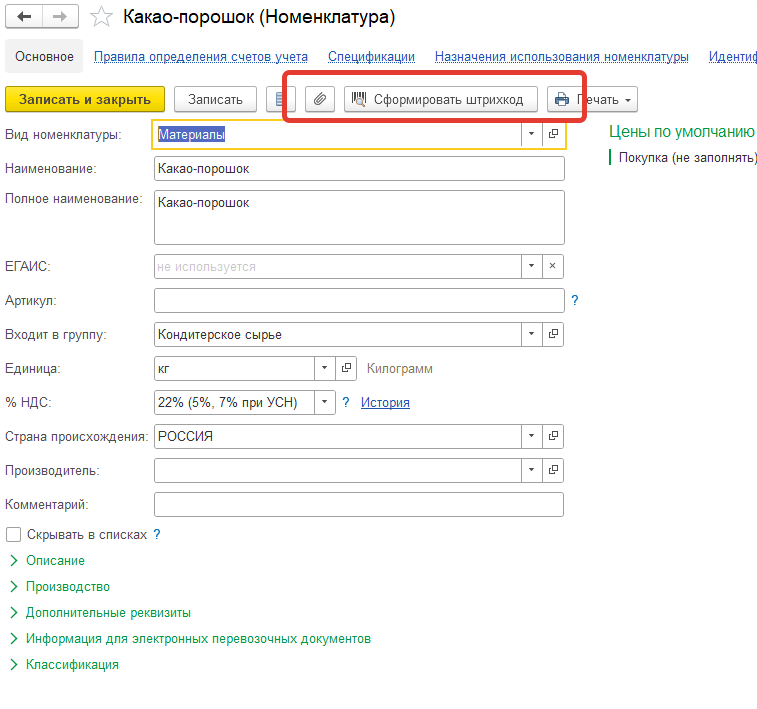Image resolution: width=757 pixels, height=709 pixels.
Task: Open the Кондитерское сырье group form icon
Action: 553,334
